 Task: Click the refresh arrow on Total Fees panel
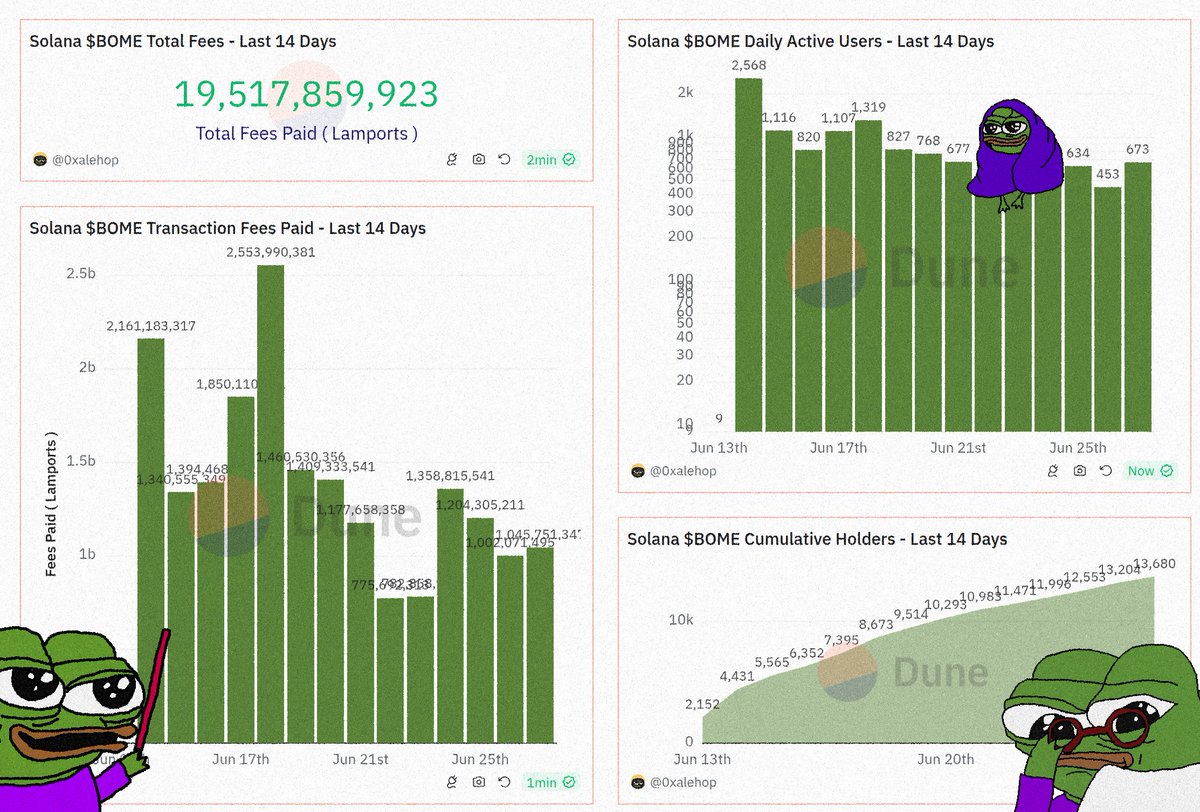coord(505,159)
